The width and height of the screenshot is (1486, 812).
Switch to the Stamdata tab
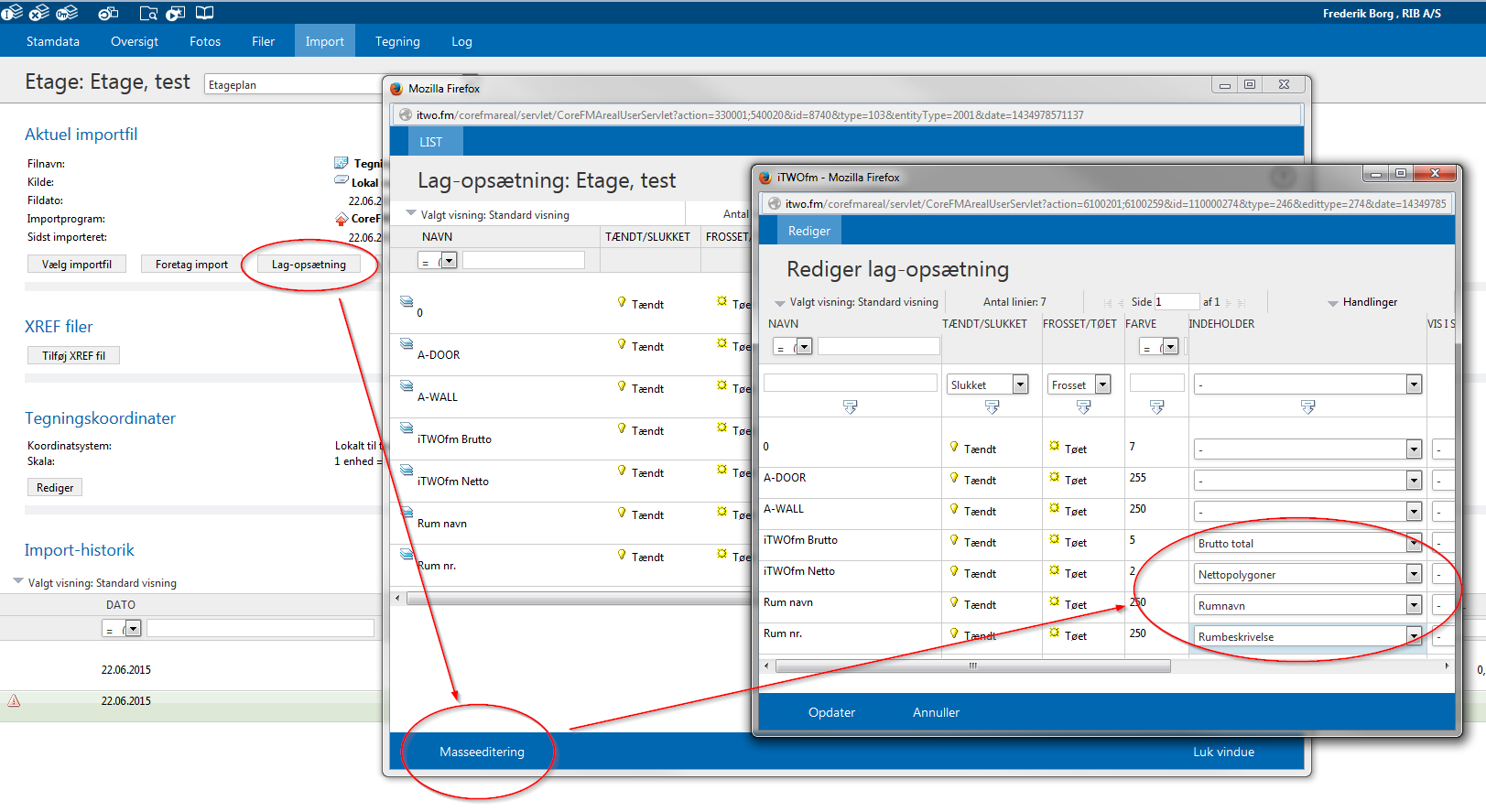53,42
